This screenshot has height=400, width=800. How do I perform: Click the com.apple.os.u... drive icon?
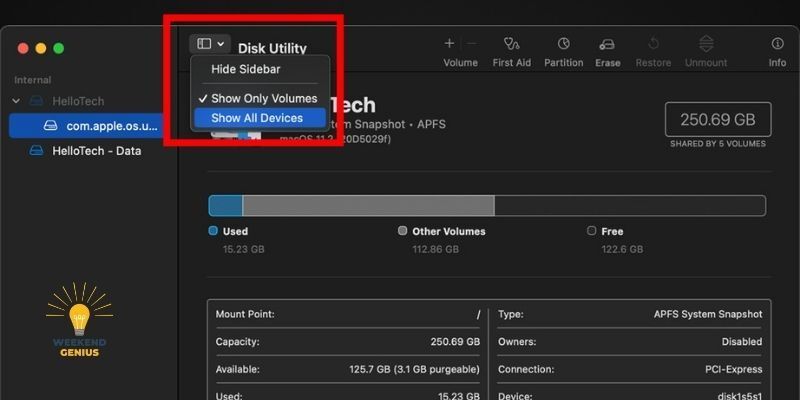tap(51, 126)
